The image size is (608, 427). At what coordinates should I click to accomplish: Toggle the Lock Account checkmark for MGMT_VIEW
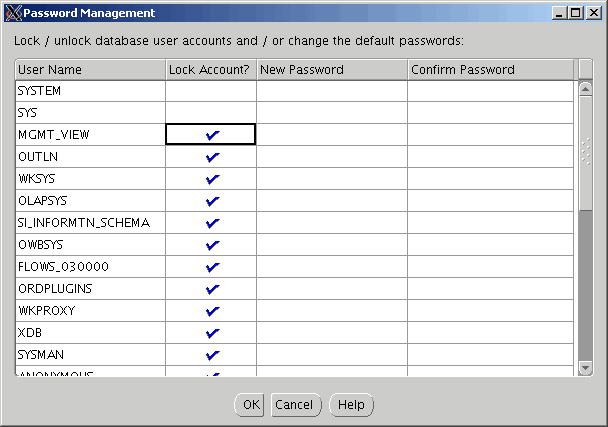(x=211, y=135)
